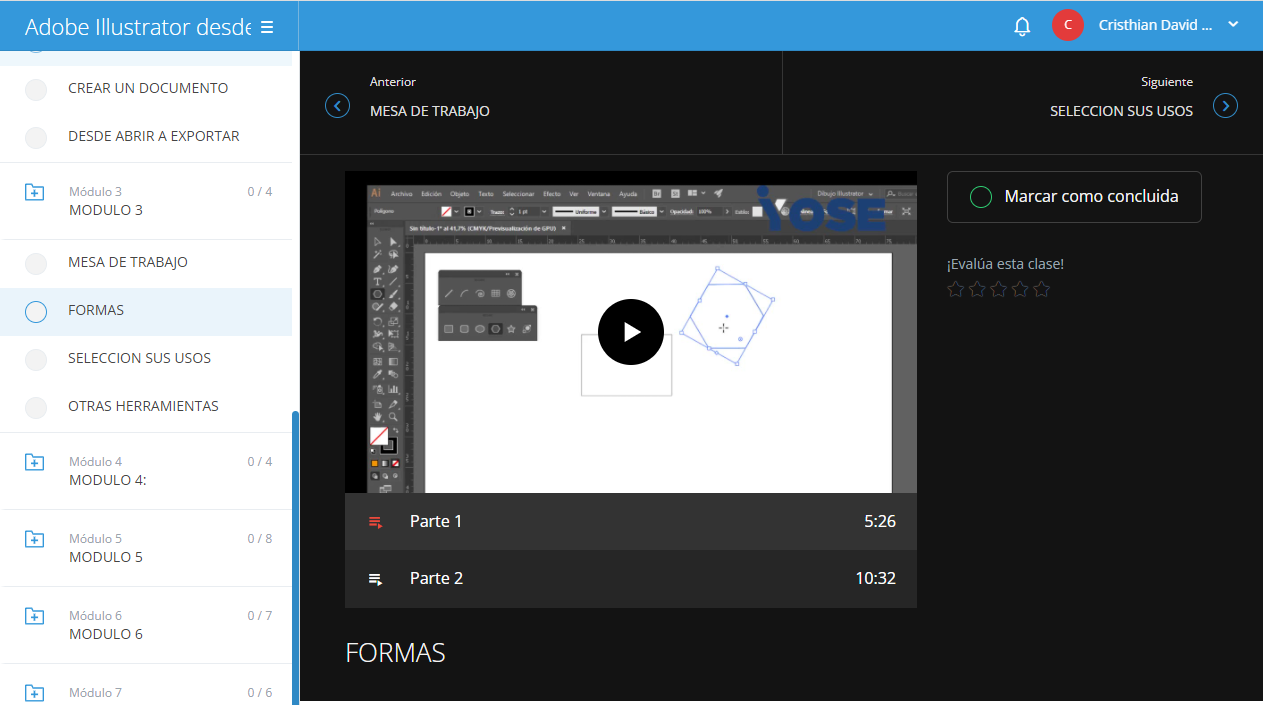Toggle completion circle for CREAR UN DOCUMENTO

click(x=36, y=90)
